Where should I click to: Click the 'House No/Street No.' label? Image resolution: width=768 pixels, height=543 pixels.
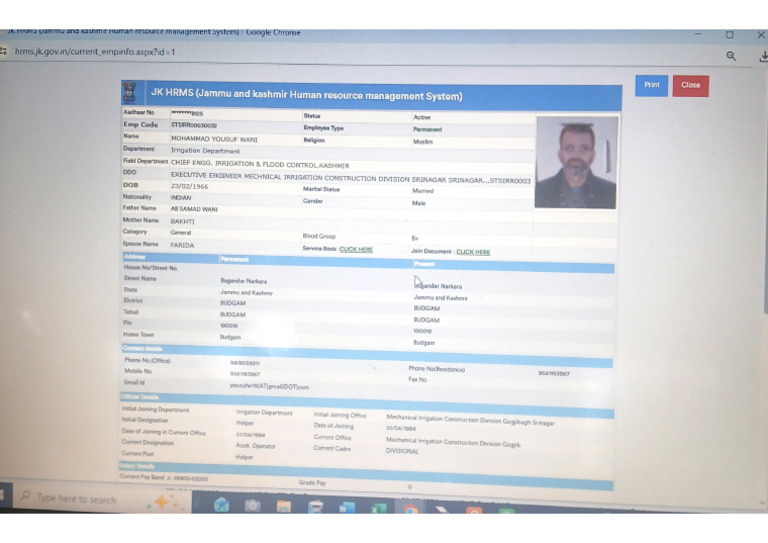(x=150, y=268)
